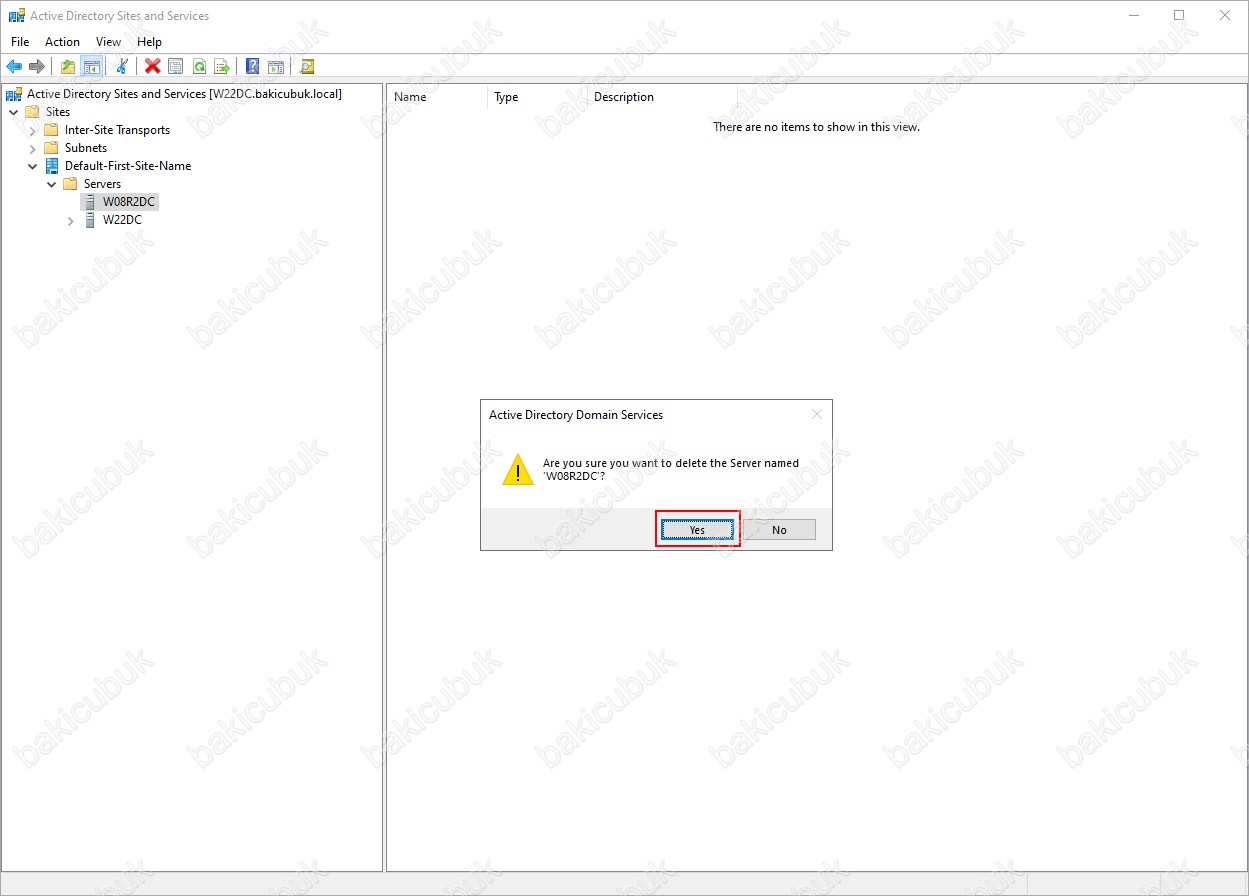
Task: Select the Subnets tree item
Action: (x=86, y=148)
